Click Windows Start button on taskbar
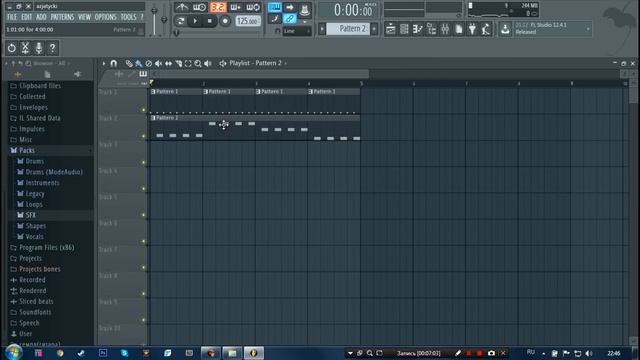 (x=13, y=352)
